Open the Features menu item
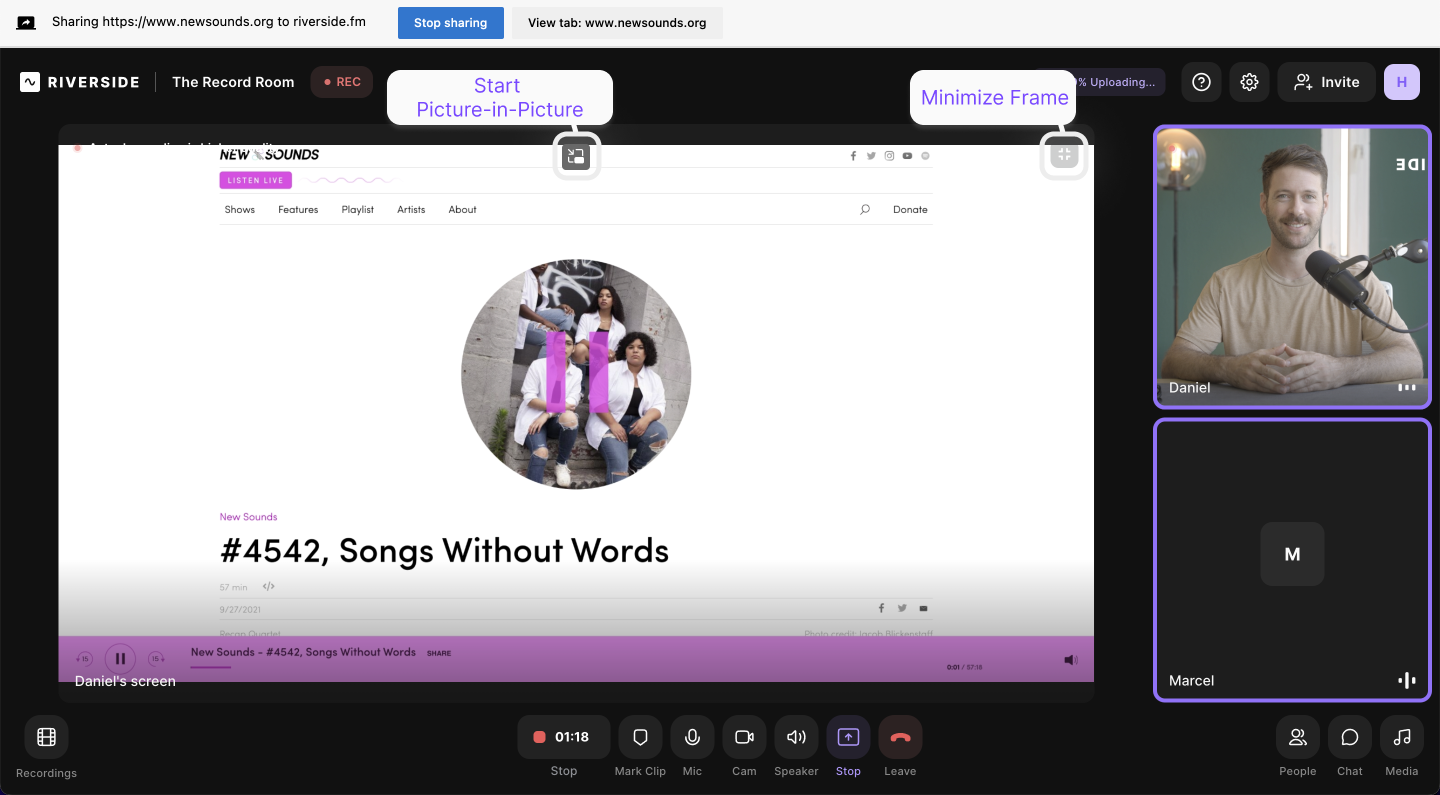The width and height of the screenshot is (1440, 795). pos(298,210)
